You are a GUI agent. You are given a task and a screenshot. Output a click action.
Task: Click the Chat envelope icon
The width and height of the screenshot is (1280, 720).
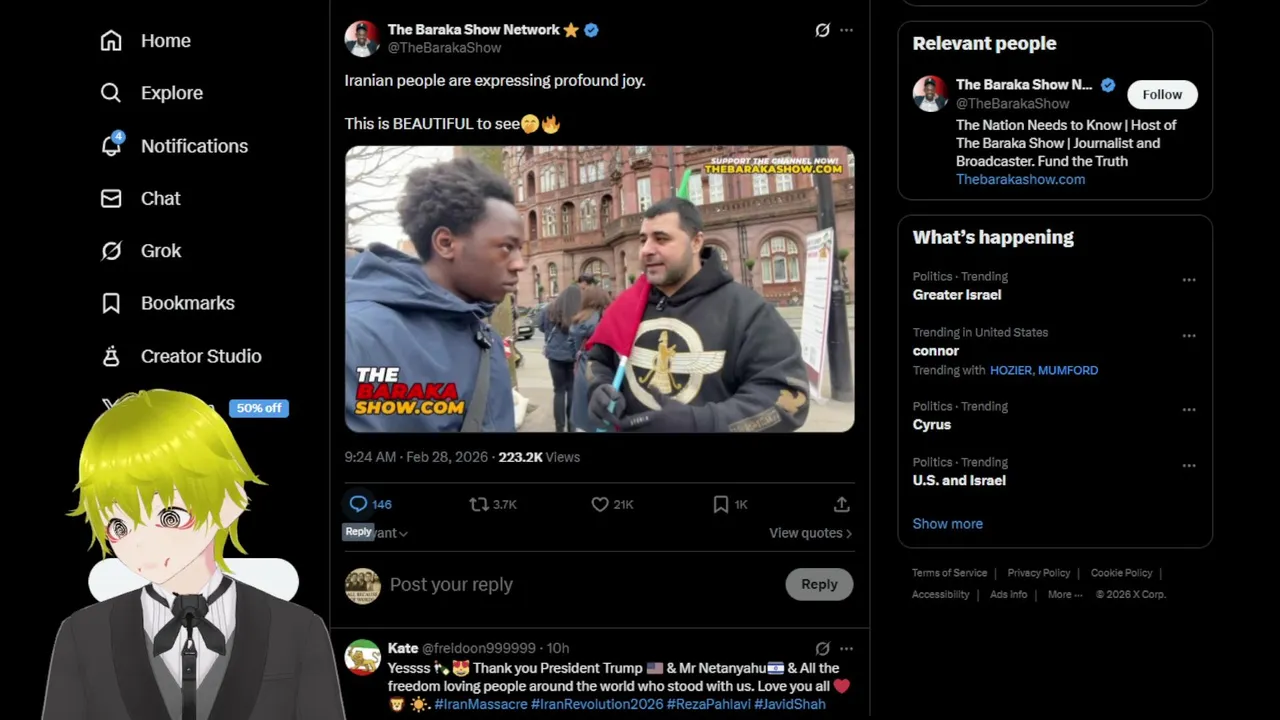[111, 198]
